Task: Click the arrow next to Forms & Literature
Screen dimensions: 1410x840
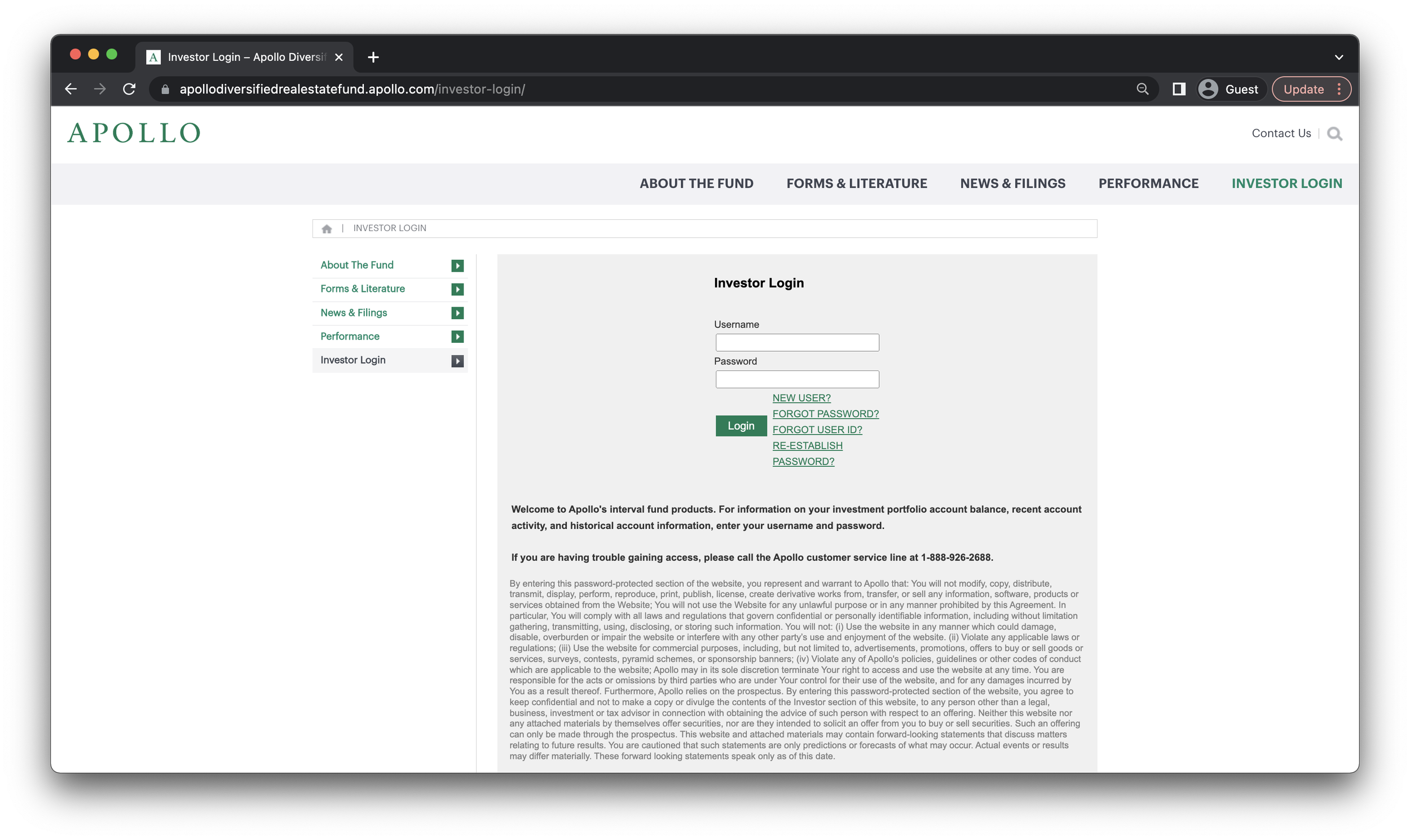Action: click(x=457, y=289)
